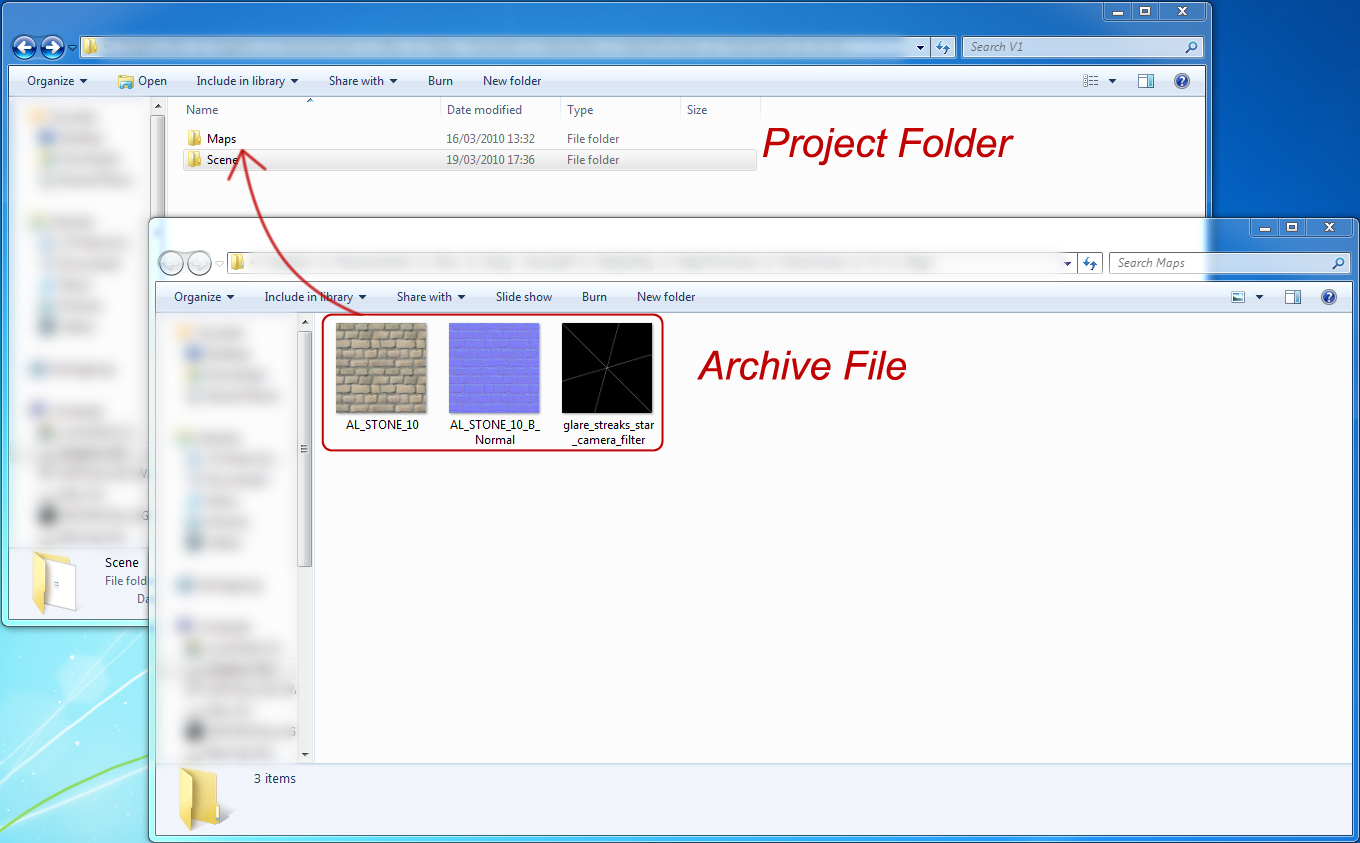The height and width of the screenshot is (843, 1360).
Task: Select AL_STONE_10 stone texture thumbnail
Action: [x=381, y=368]
